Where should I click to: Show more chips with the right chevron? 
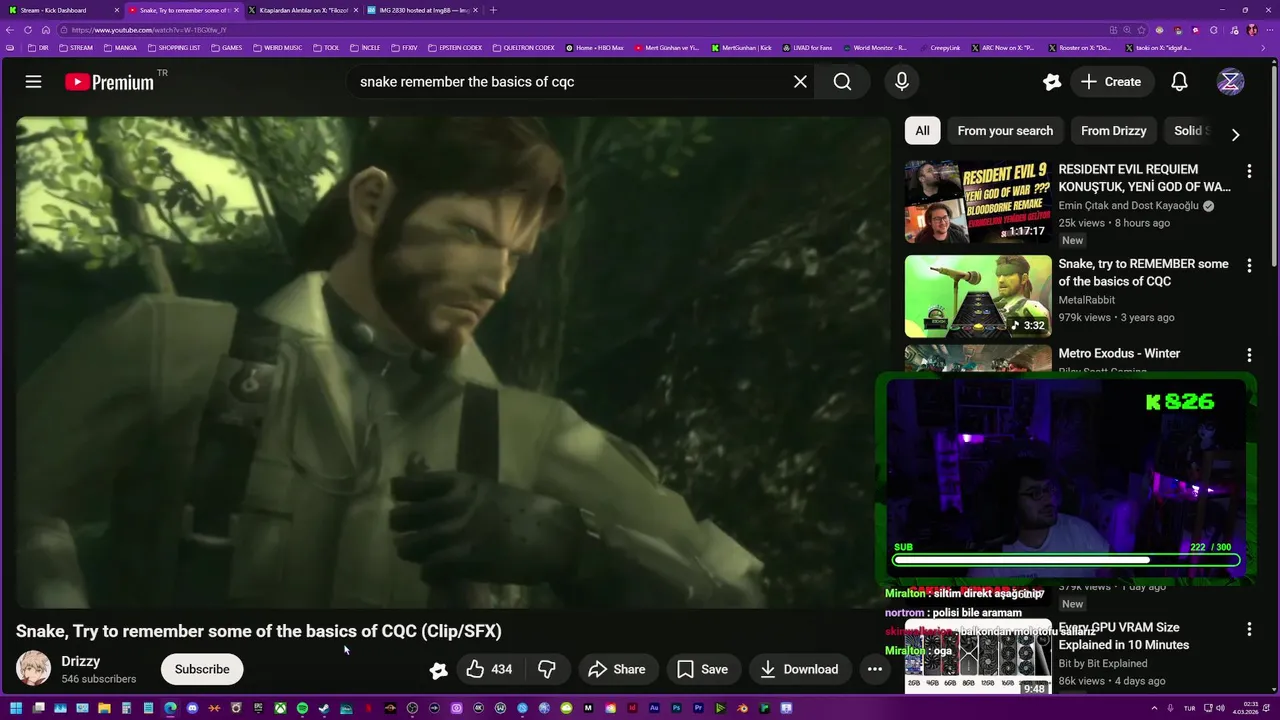click(x=1235, y=134)
